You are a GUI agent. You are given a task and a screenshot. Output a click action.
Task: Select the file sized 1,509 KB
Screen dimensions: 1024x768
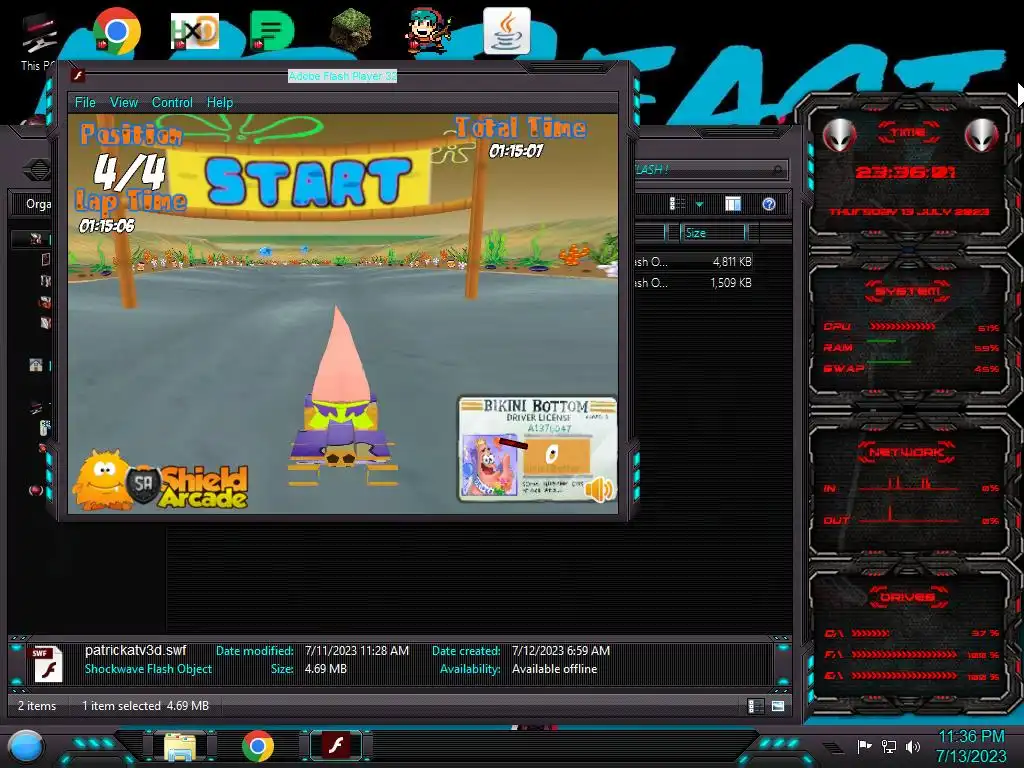(x=693, y=283)
